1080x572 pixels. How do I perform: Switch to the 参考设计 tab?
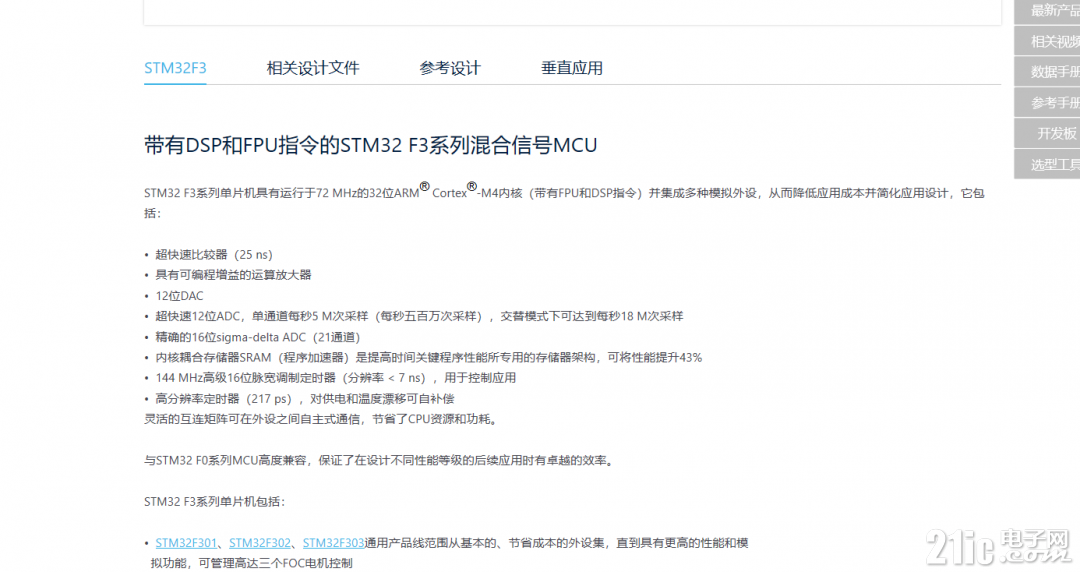pos(450,68)
